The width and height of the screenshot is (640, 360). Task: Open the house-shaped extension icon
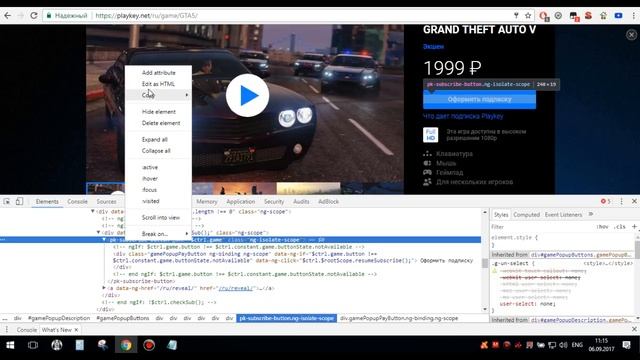tap(603, 16)
